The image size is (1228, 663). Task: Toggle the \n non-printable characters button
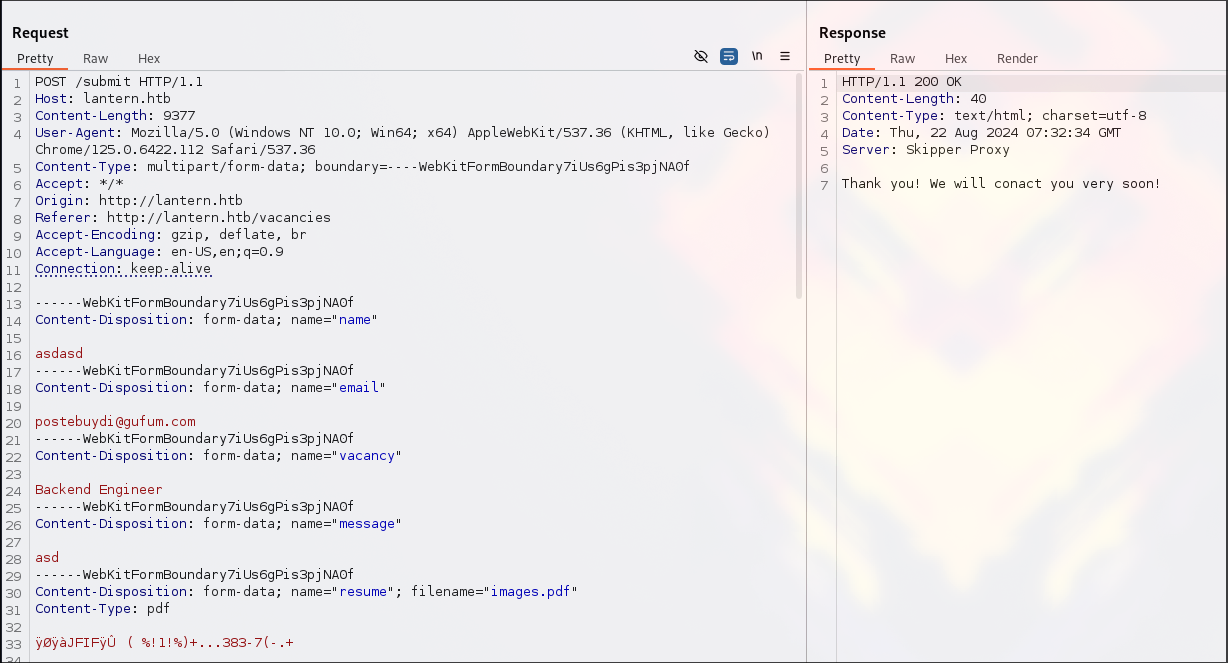[757, 57]
